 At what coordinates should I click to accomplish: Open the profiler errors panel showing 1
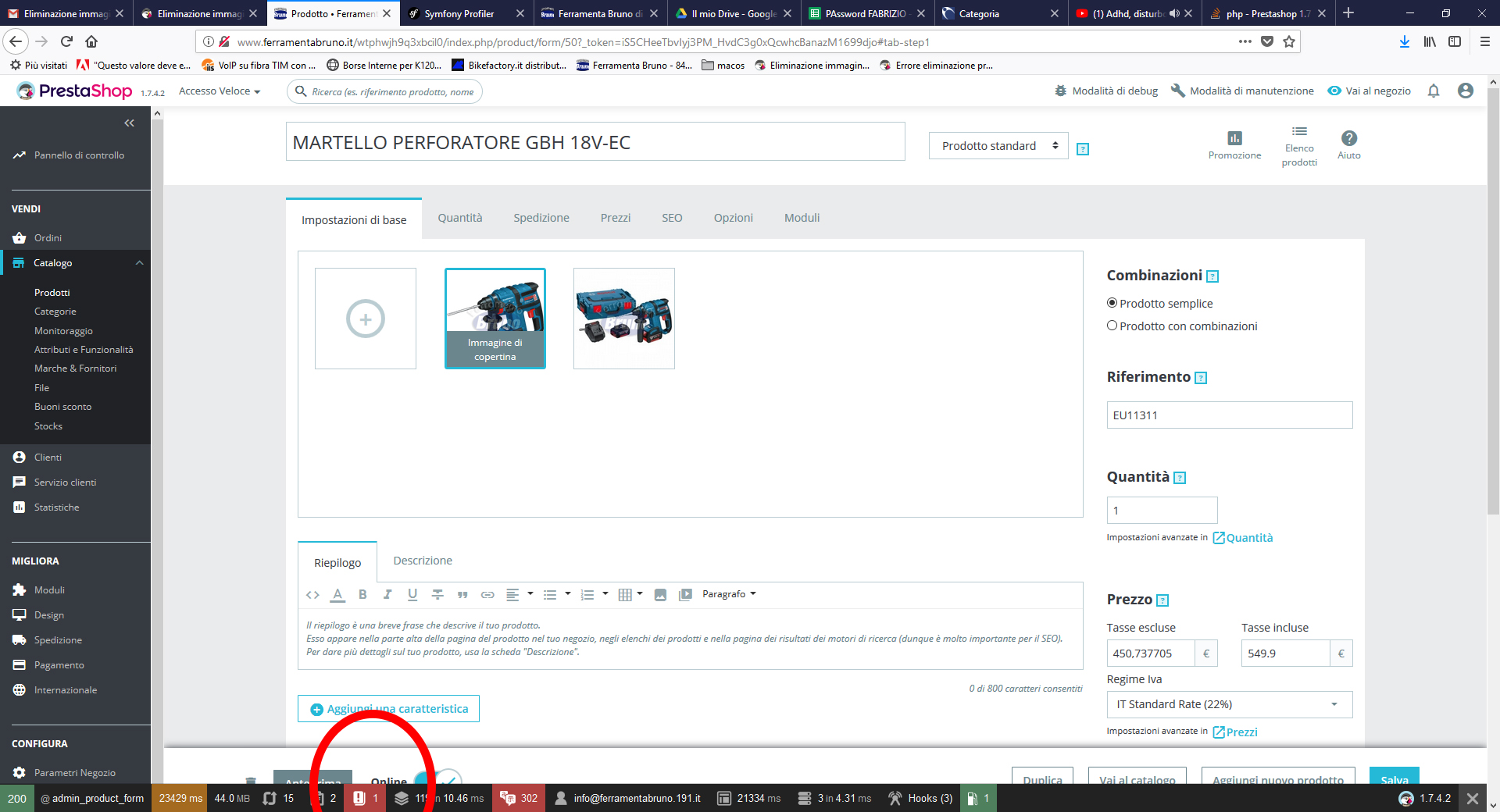point(366,798)
